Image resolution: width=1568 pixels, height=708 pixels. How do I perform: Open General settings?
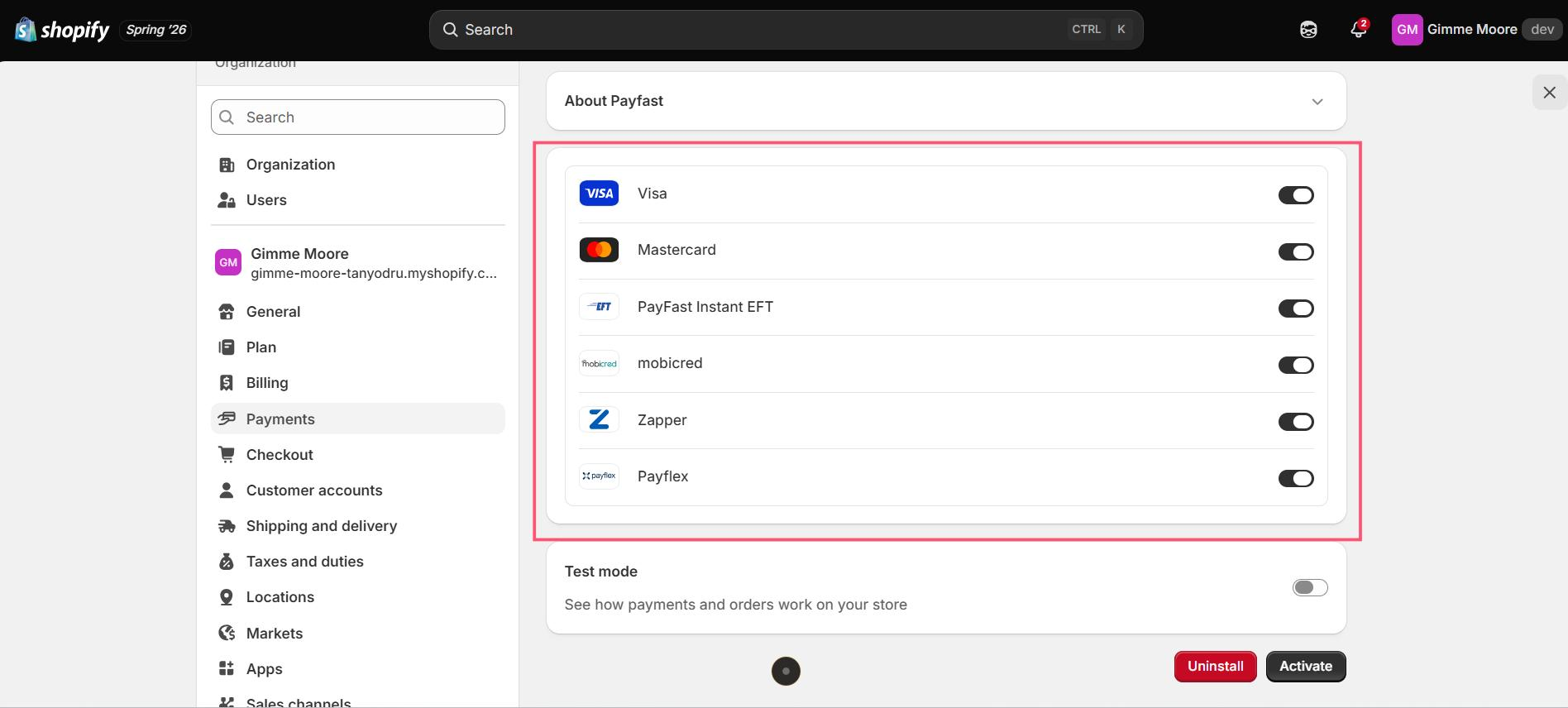[x=358, y=312]
